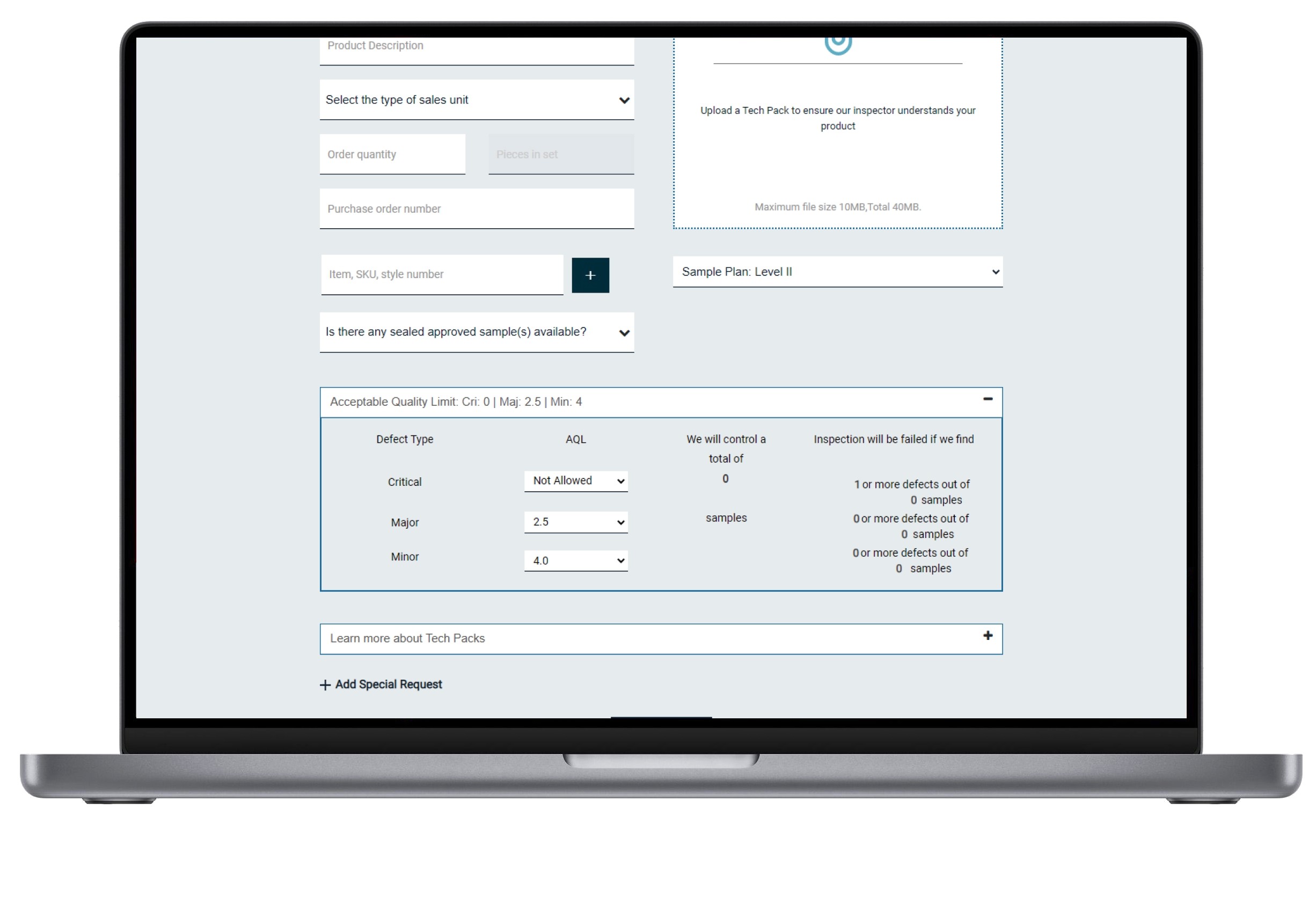The image size is (1316, 903).
Task: Open the Minor AQL 4.0 dropdown
Action: [x=575, y=560]
